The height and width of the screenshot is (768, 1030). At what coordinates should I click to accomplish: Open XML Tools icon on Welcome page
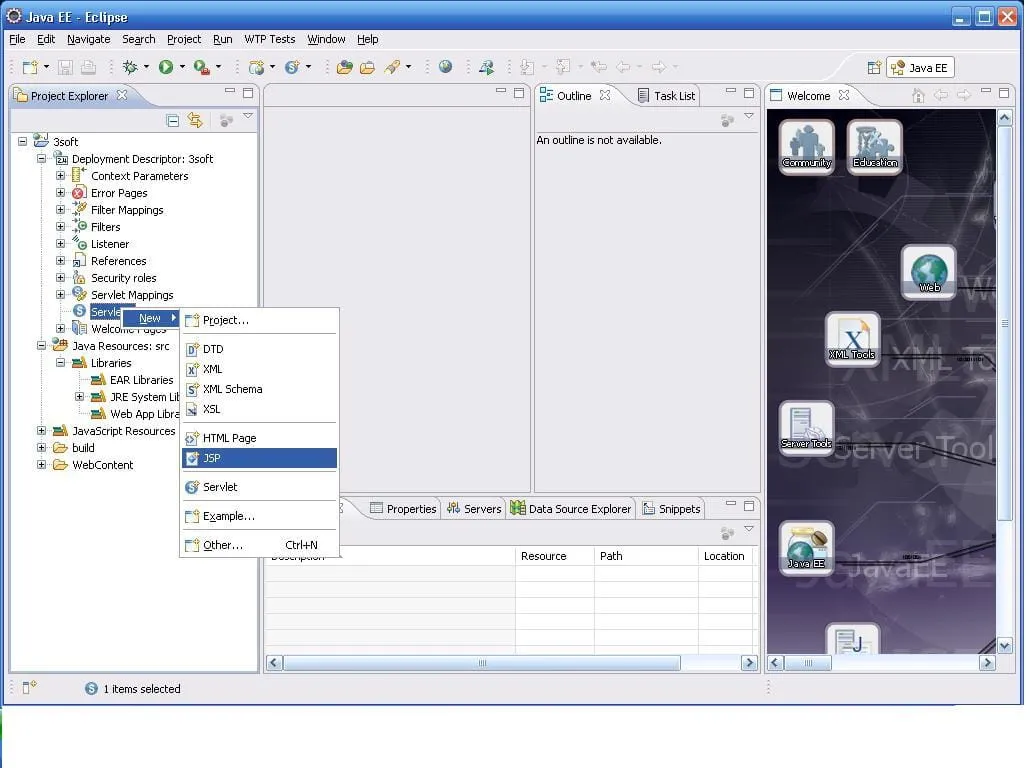coord(852,338)
